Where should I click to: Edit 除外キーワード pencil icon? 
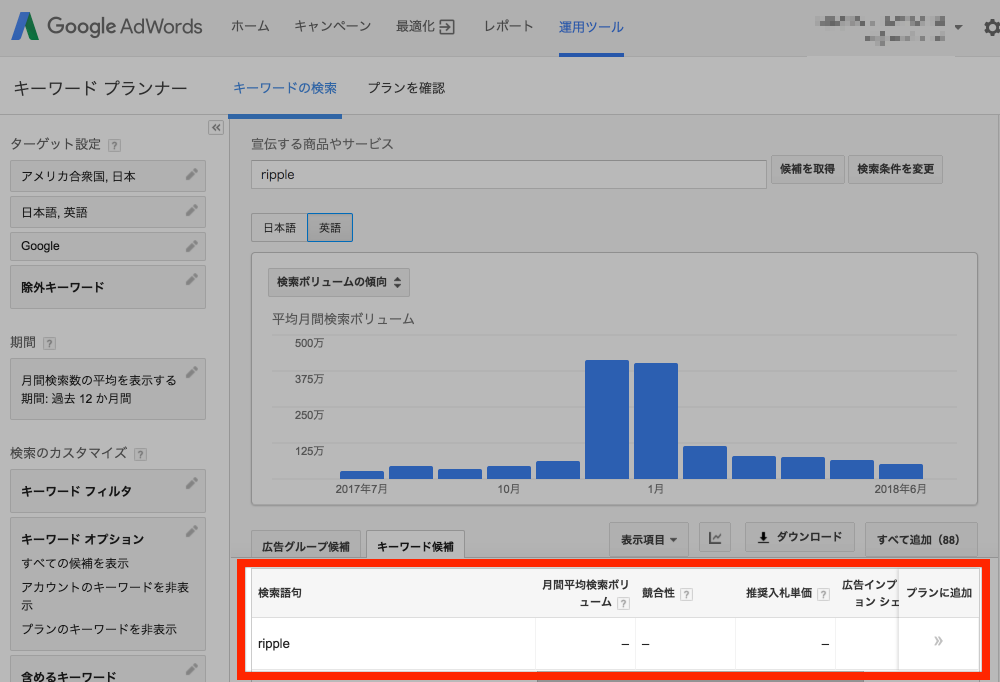click(191, 279)
